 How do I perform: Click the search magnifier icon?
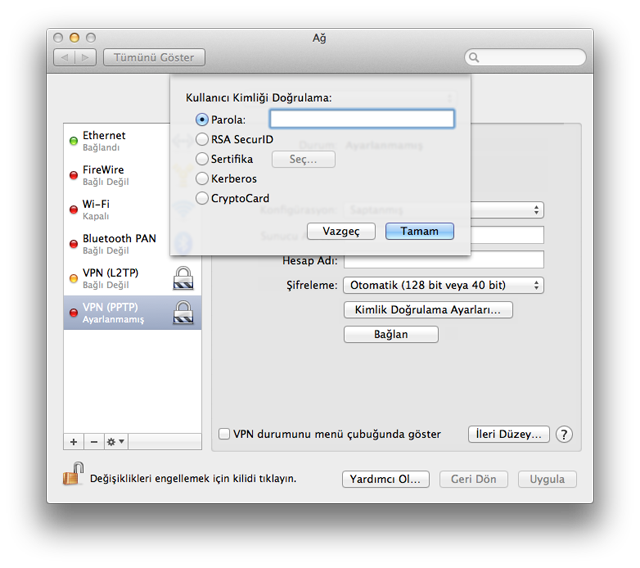click(x=474, y=57)
